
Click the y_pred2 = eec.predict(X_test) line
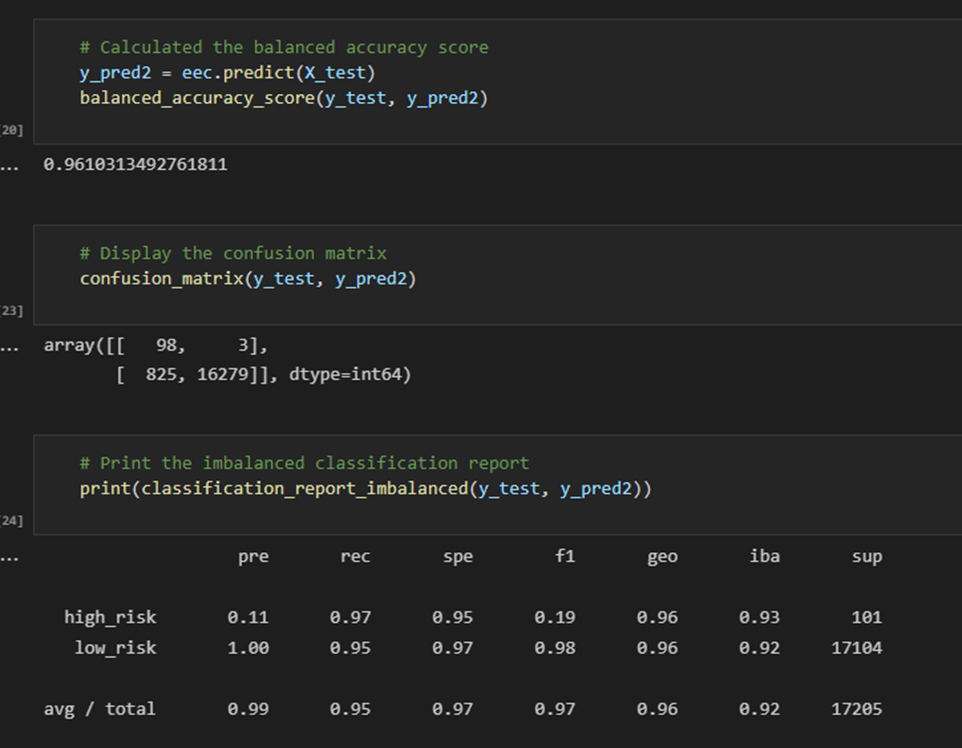pyautogui.click(x=227, y=73)
